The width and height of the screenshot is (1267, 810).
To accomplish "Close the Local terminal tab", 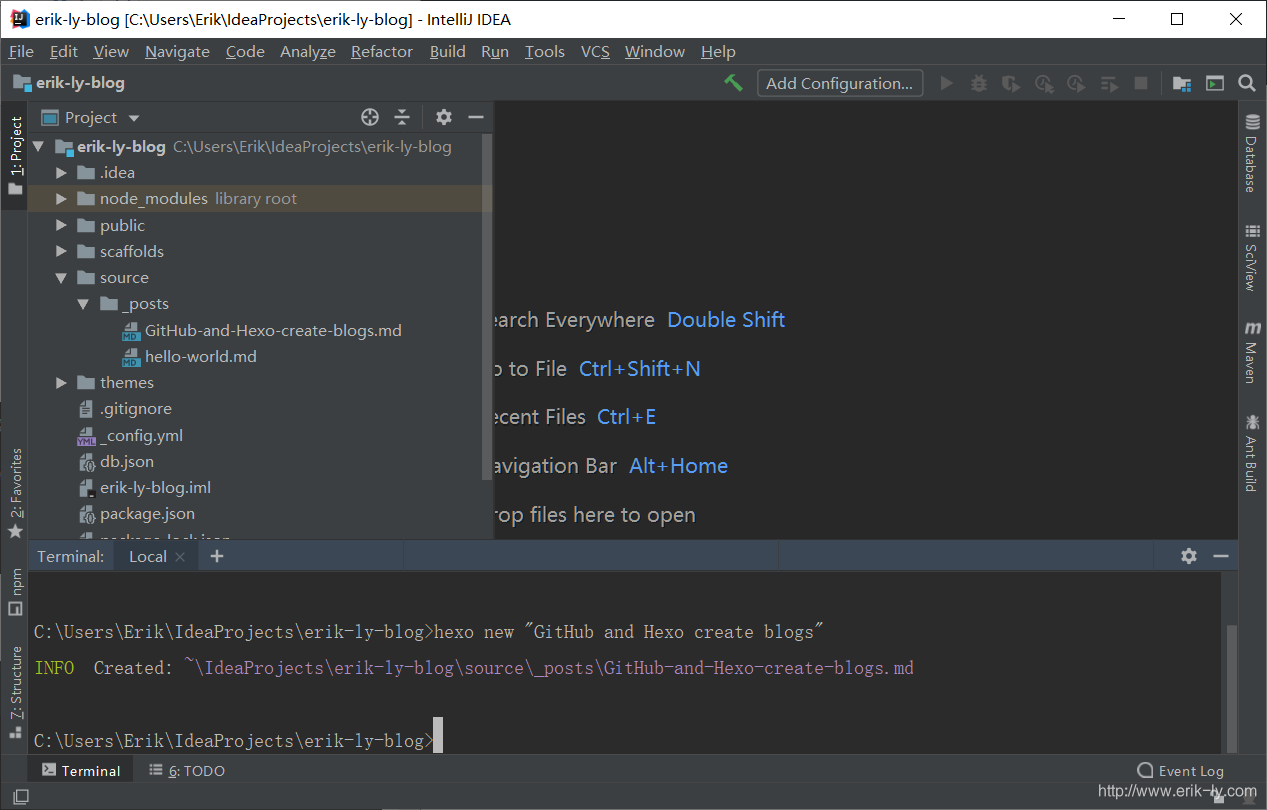I will (180, 557).
